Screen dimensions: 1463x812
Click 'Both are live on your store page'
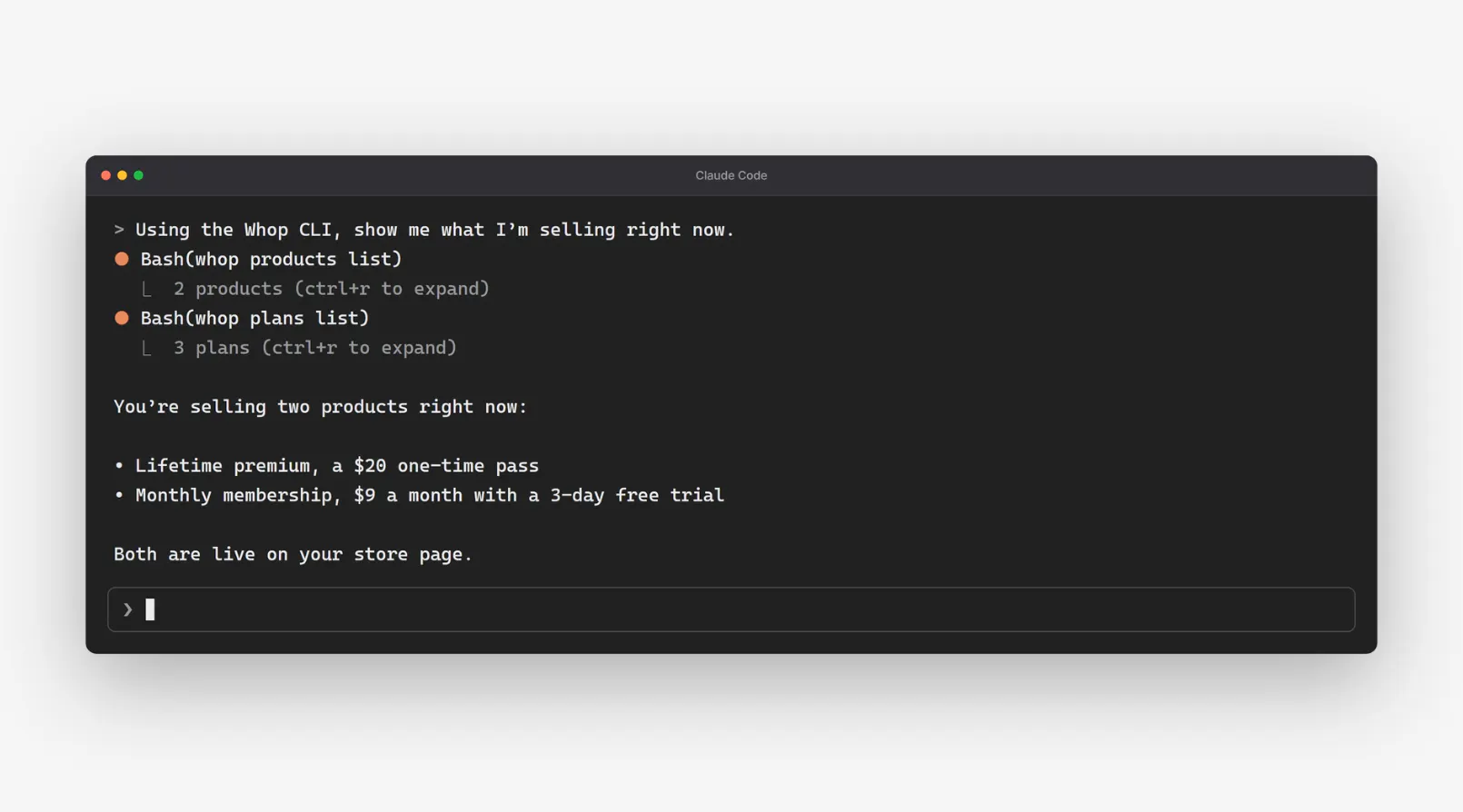(294, 554)
